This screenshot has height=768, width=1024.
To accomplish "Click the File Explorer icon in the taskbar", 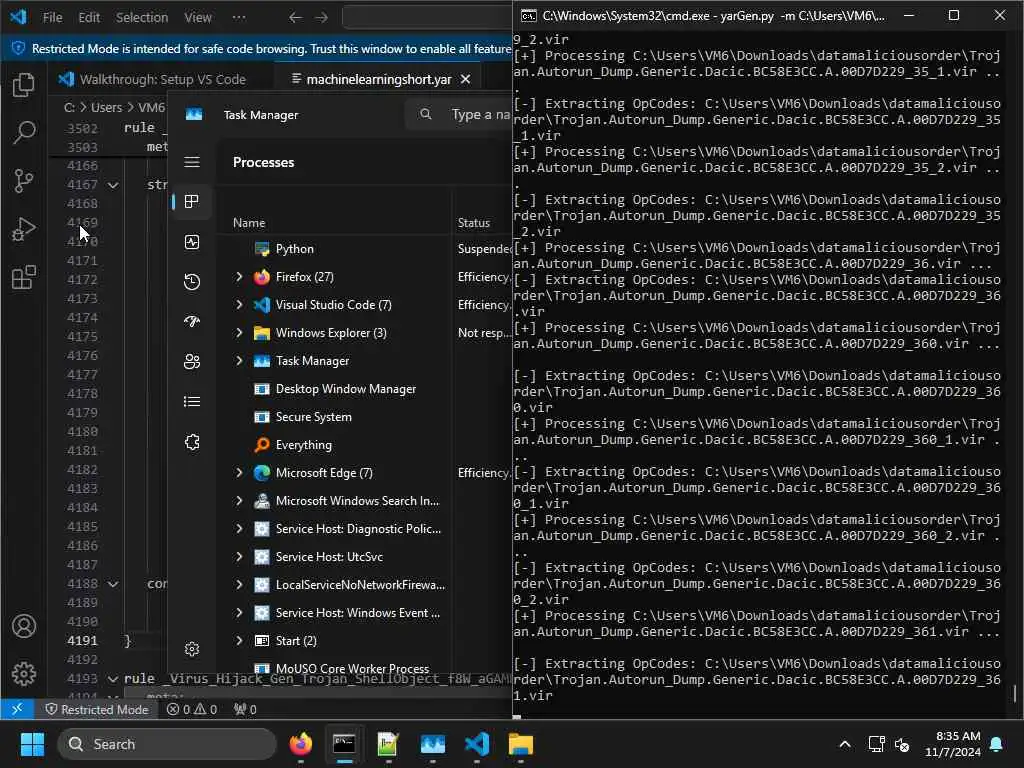I will click(520, 744).
